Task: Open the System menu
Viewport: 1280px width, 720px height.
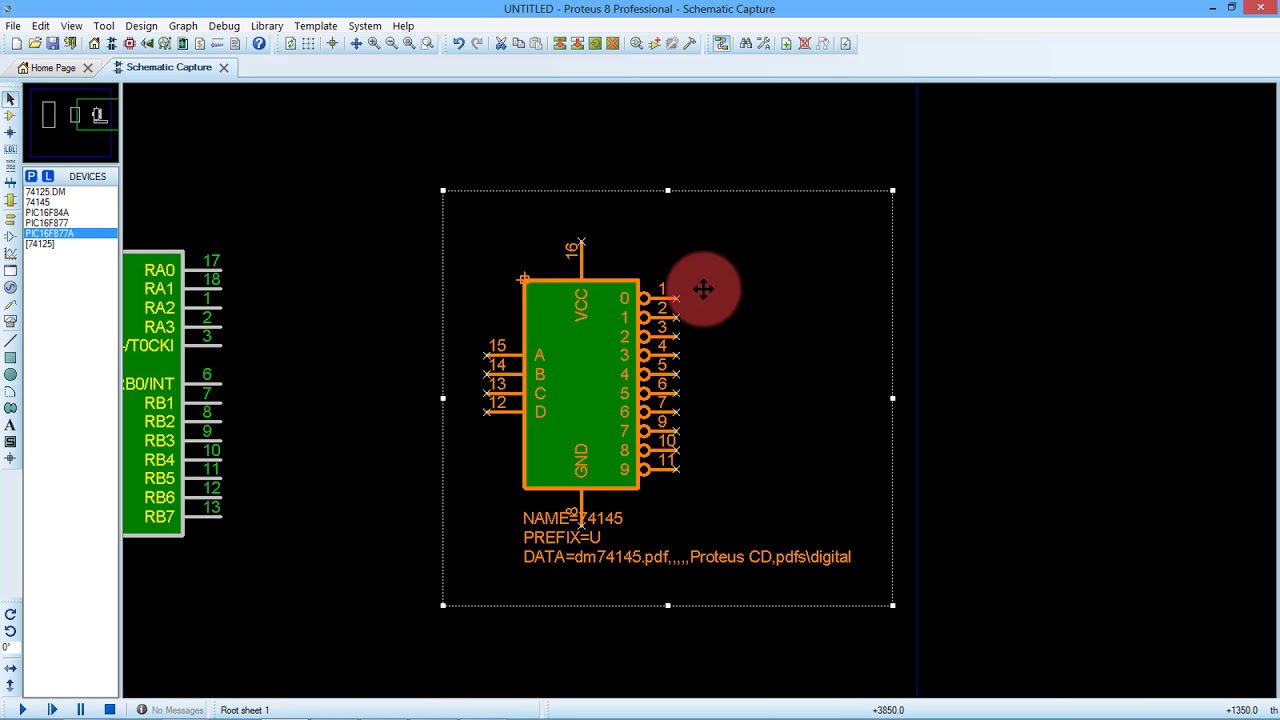Action: point(365,26)
